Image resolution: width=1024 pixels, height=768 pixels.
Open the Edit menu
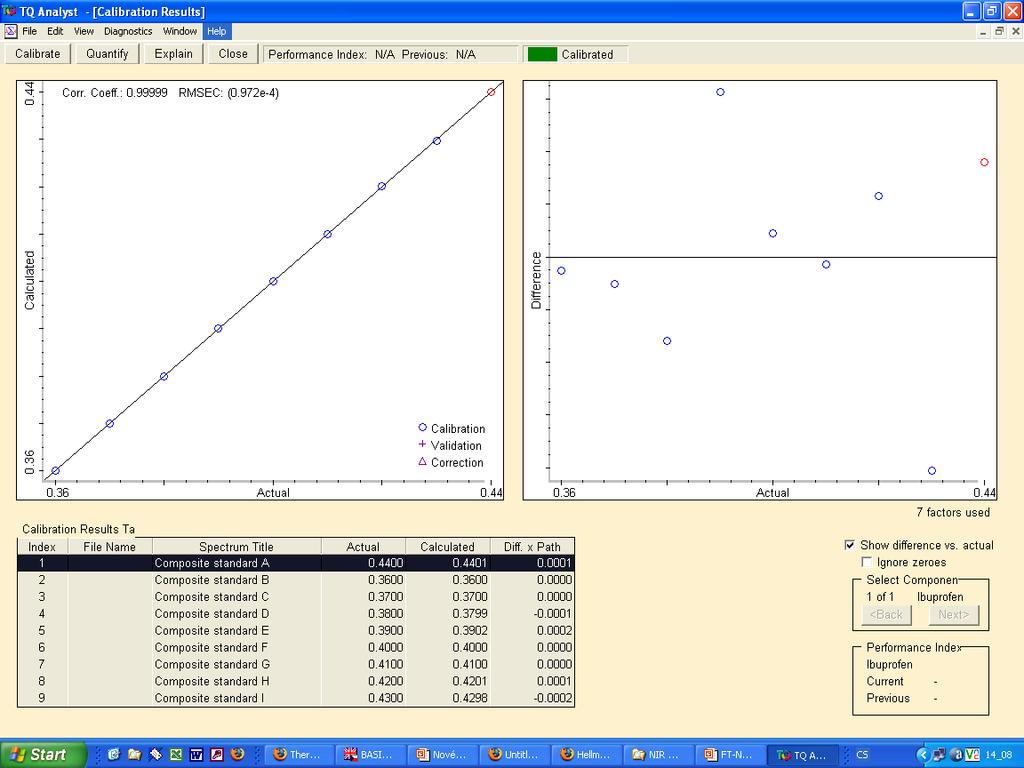tap(55, 31)
